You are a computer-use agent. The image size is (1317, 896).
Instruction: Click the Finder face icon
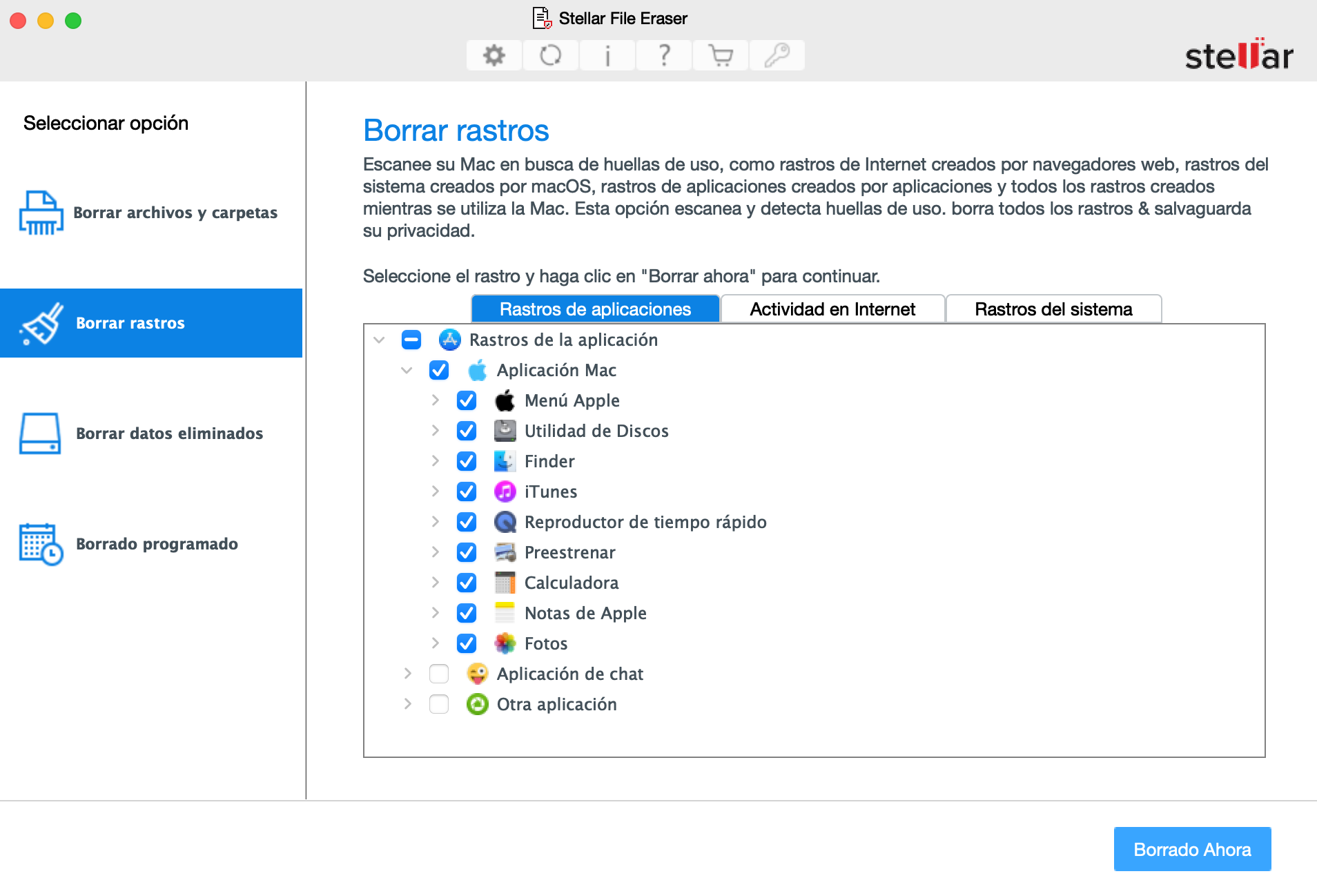click(505, 461)
